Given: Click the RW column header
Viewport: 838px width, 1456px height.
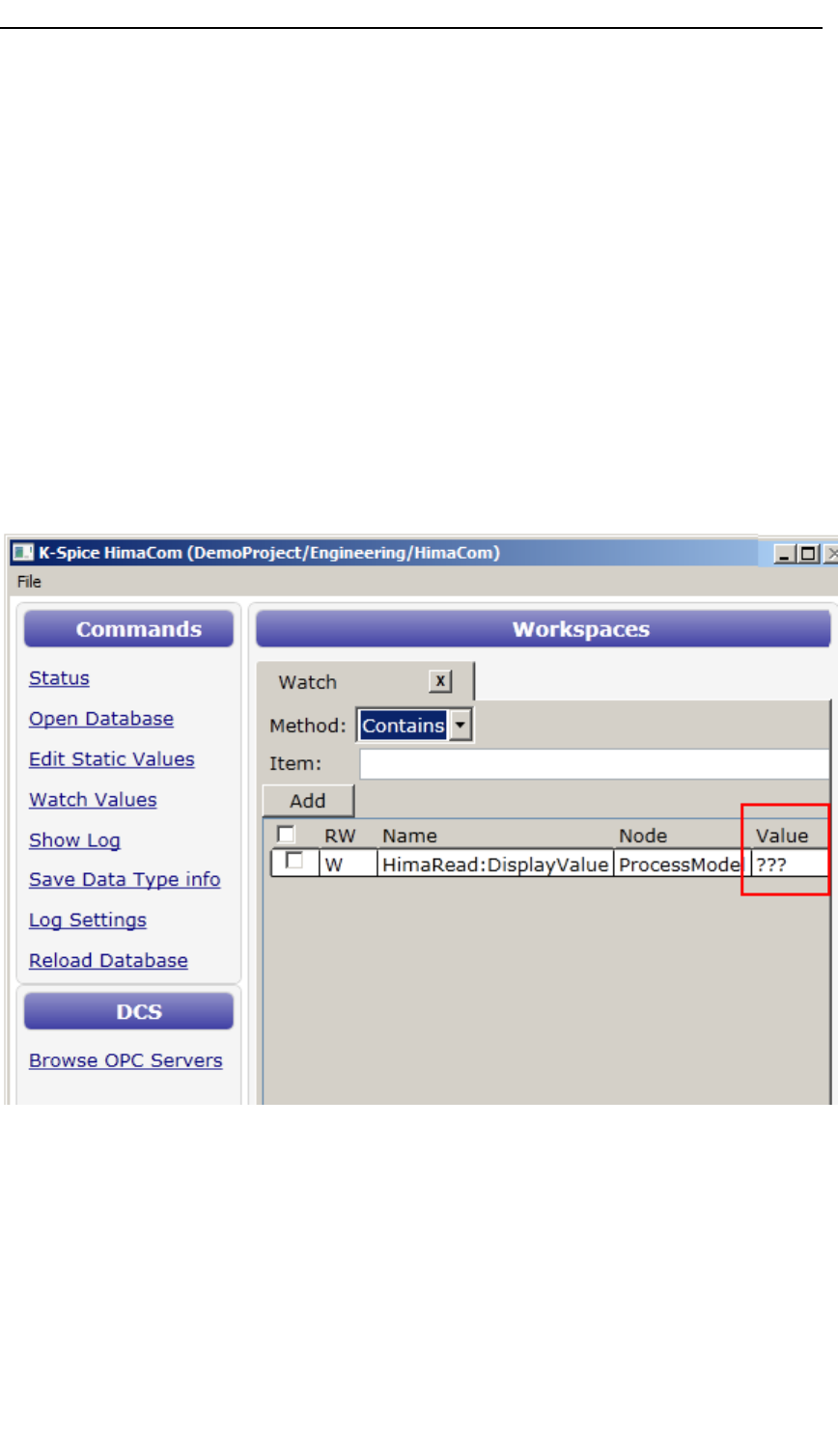Looking at the screenshot, I should click(340, 836).
